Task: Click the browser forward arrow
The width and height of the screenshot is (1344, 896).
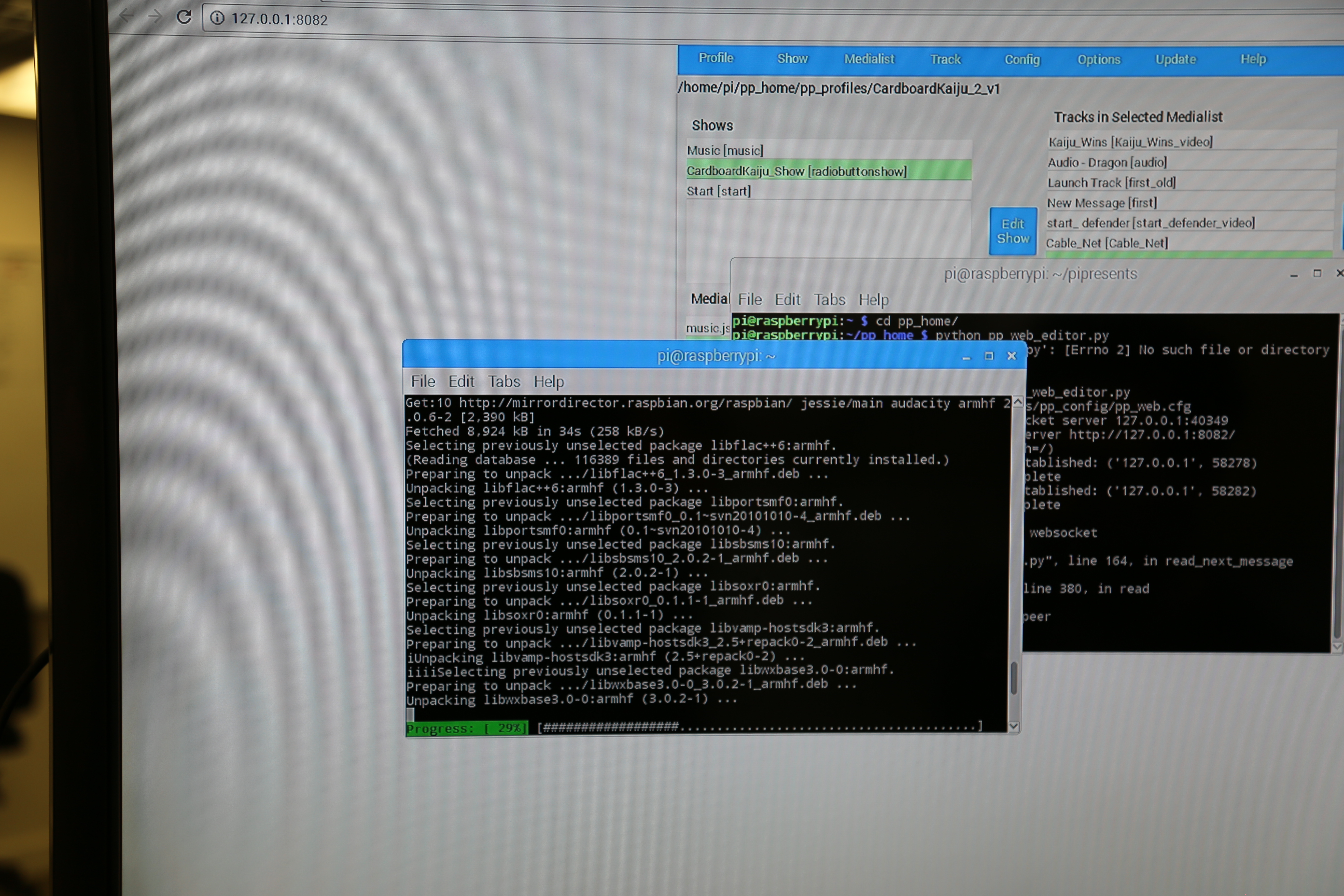Action: 154,16
